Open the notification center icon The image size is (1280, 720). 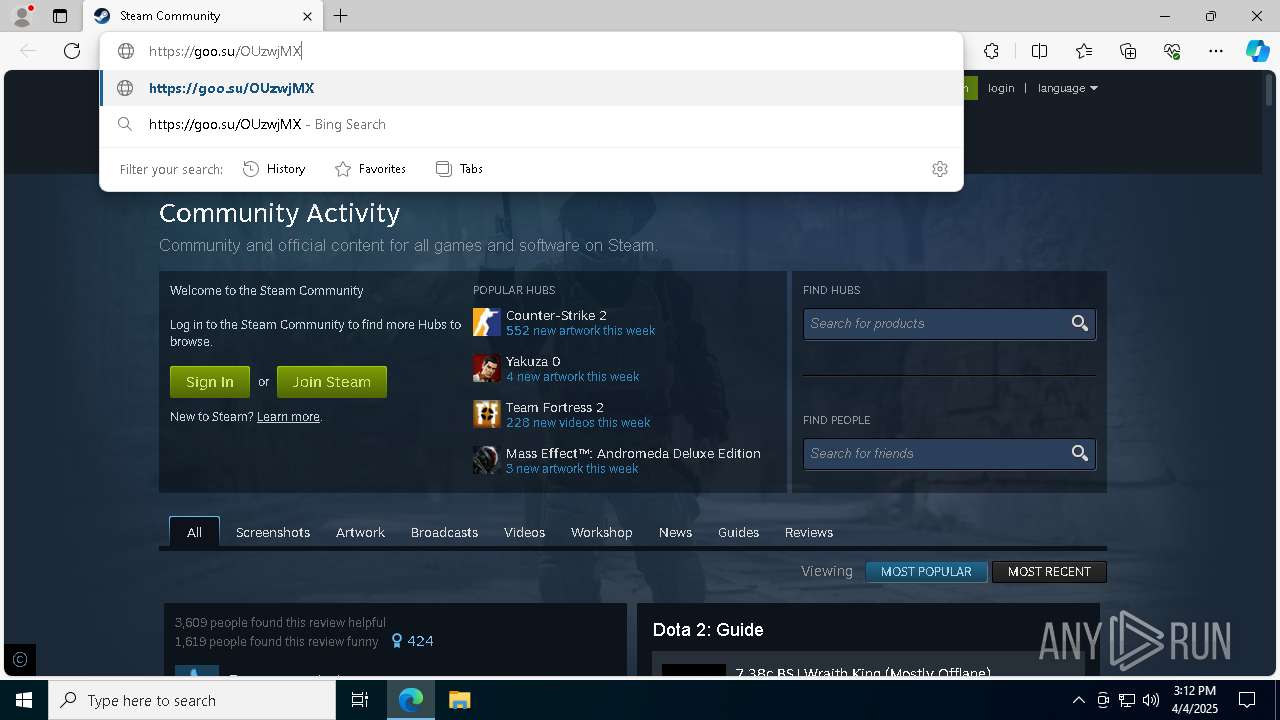click(1247, 700)
